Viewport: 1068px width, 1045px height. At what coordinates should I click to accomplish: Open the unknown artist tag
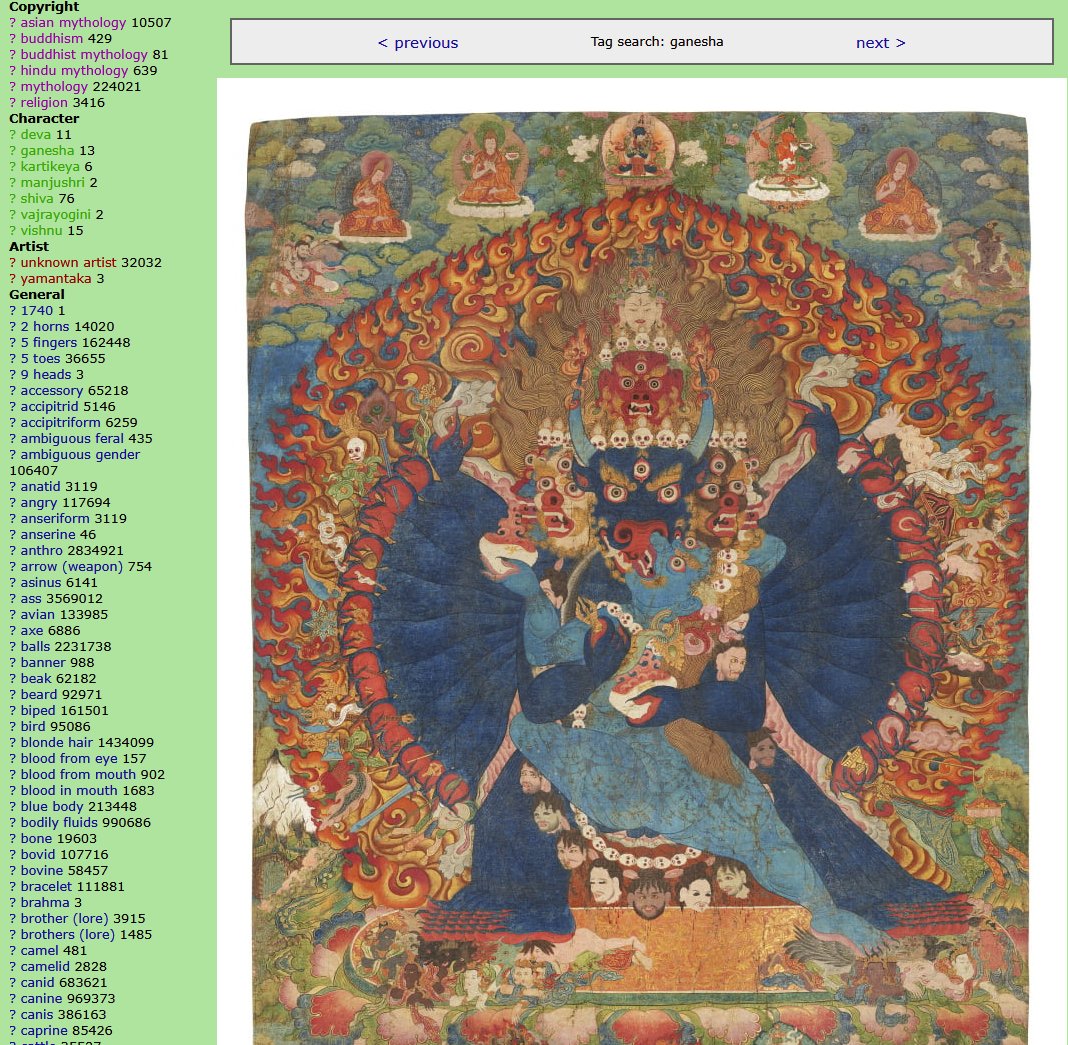coord(68,263)
